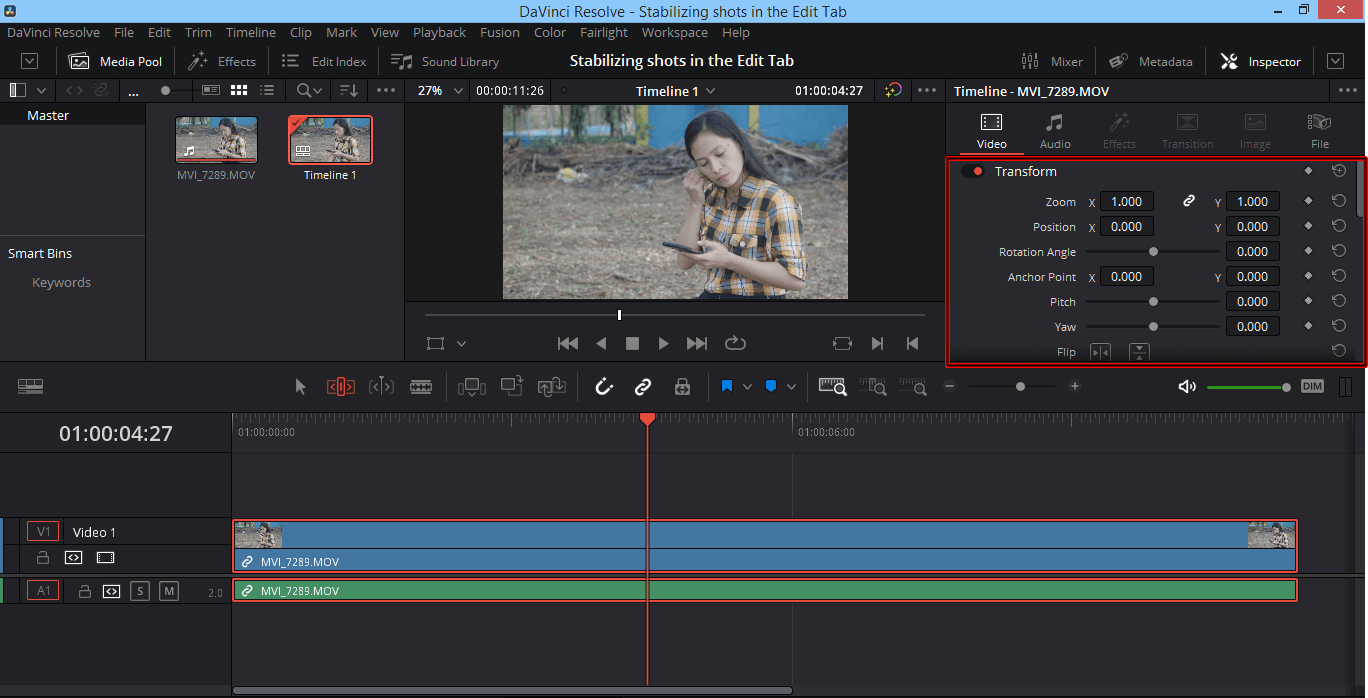Click the Zoom X value field
1368x698 pixels.
(x=1127, y=201)
